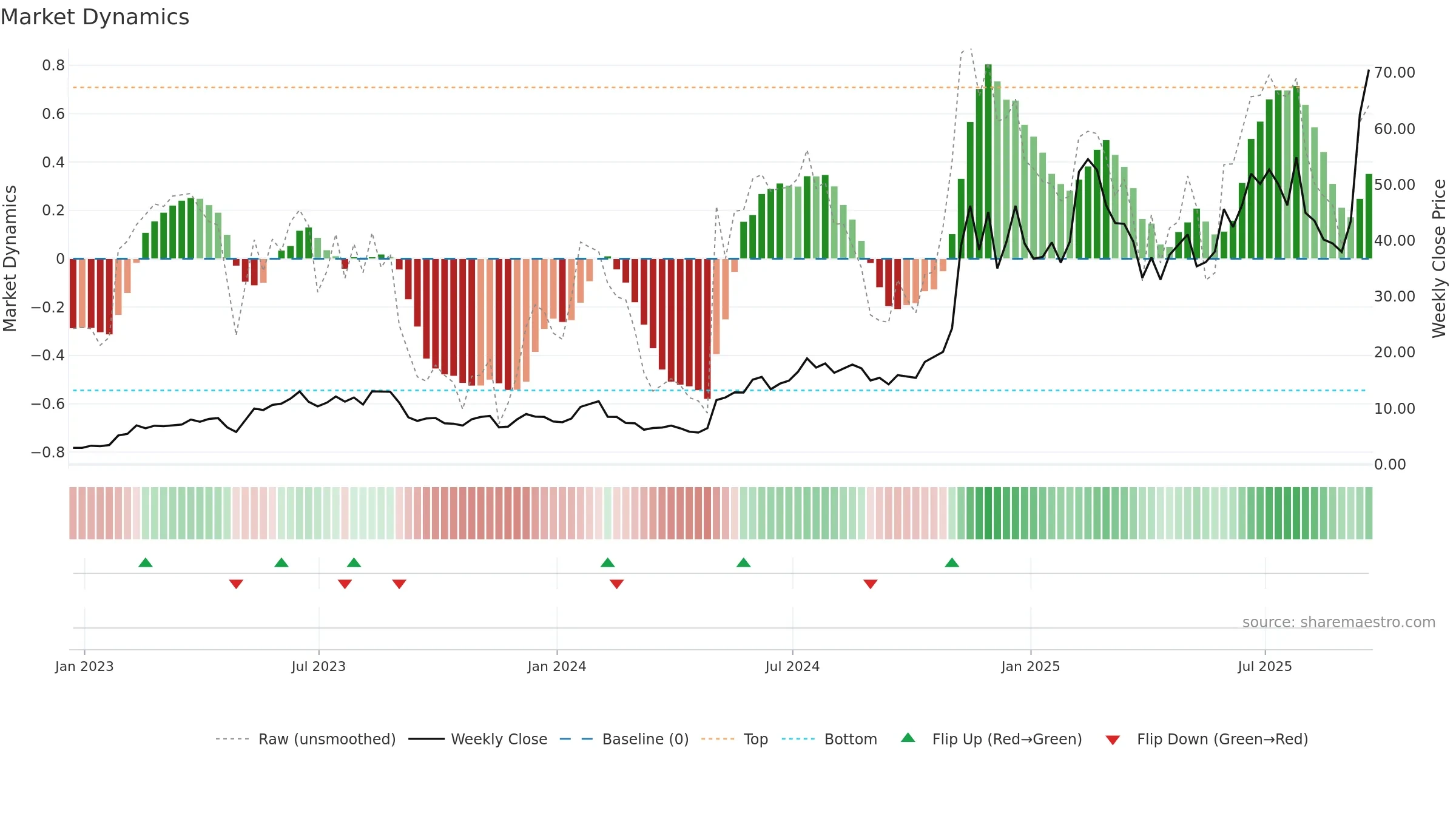Click the 0.00 right axis price label
The height and width of the screenshot is (819, 1456).
(1390, 465)
